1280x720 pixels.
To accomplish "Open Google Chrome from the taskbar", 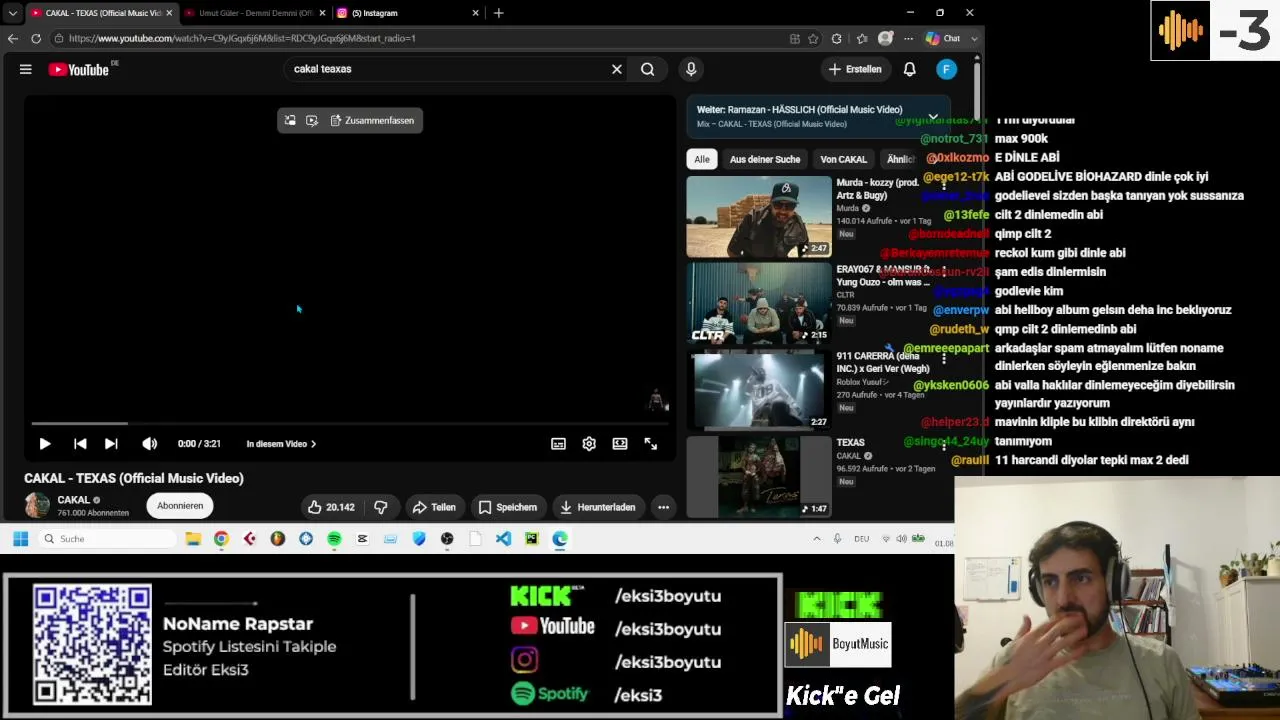I will pos(221,539).
